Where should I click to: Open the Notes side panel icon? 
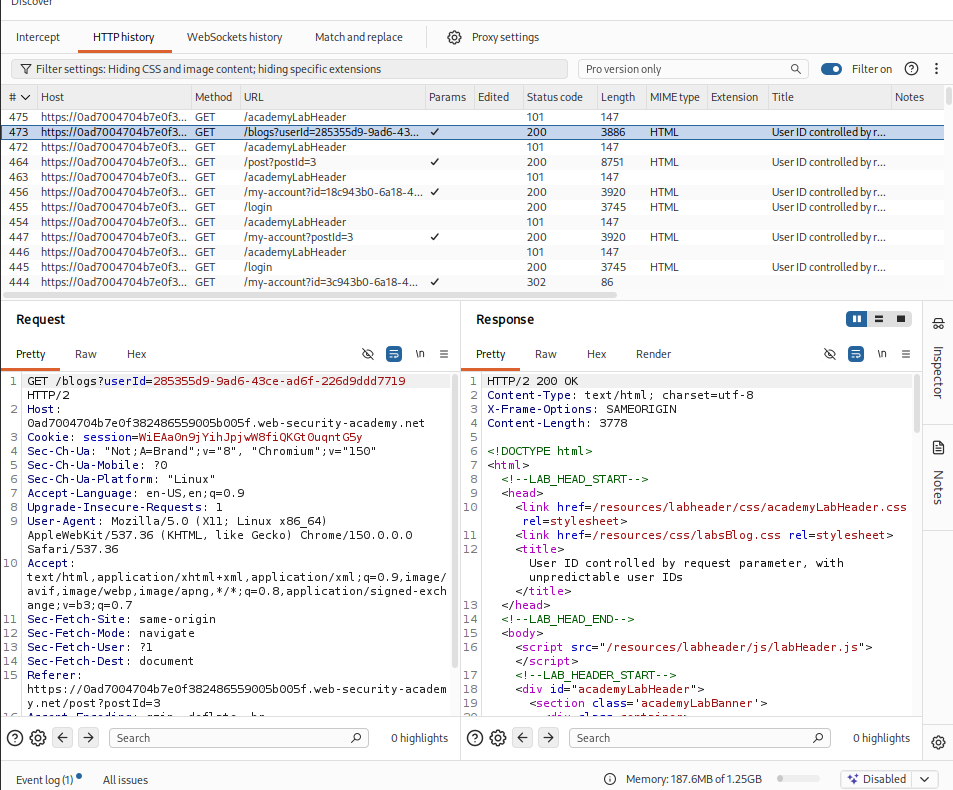(938, 448)
